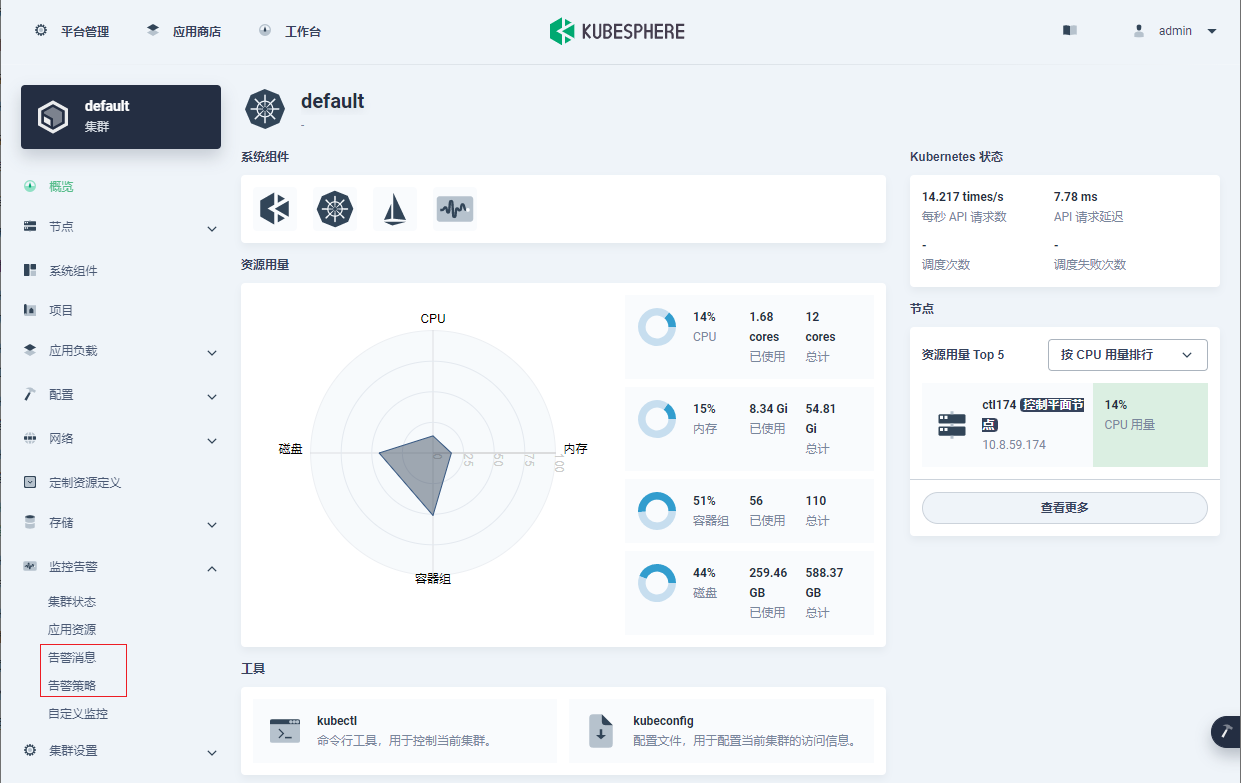The width and height of the screenshot is (1241, 783).
Task: Collapse the 监控告警 menu chevron
Action: coord(212,568)
